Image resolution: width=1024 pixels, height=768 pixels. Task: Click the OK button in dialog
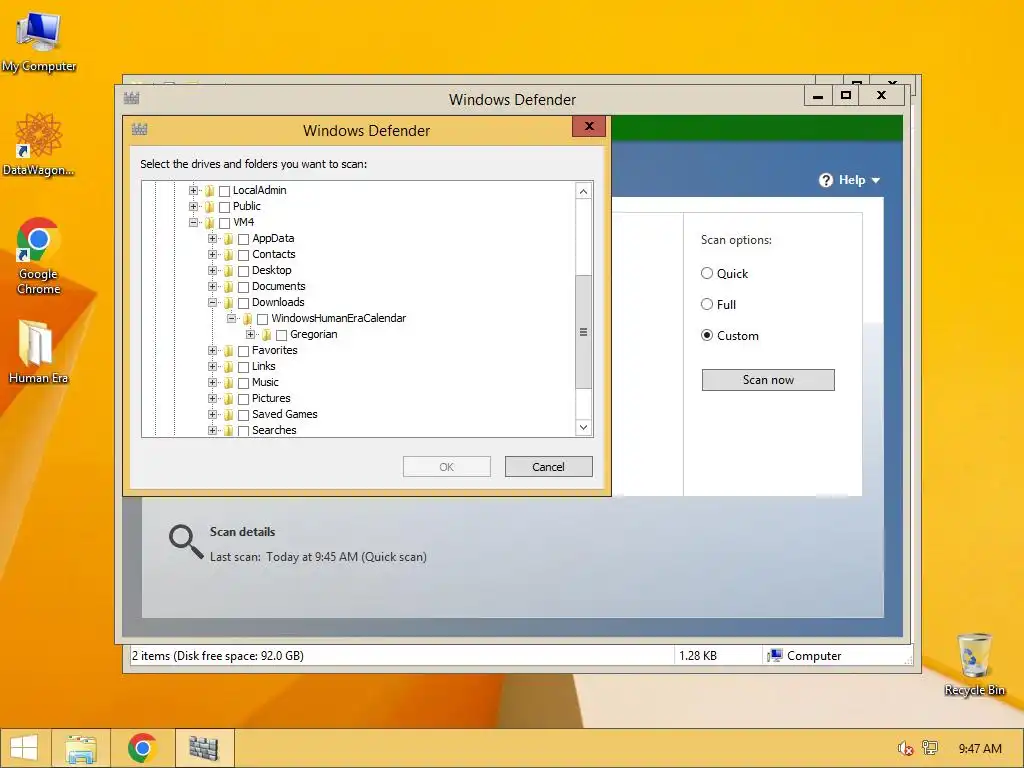tap(447, 467)
